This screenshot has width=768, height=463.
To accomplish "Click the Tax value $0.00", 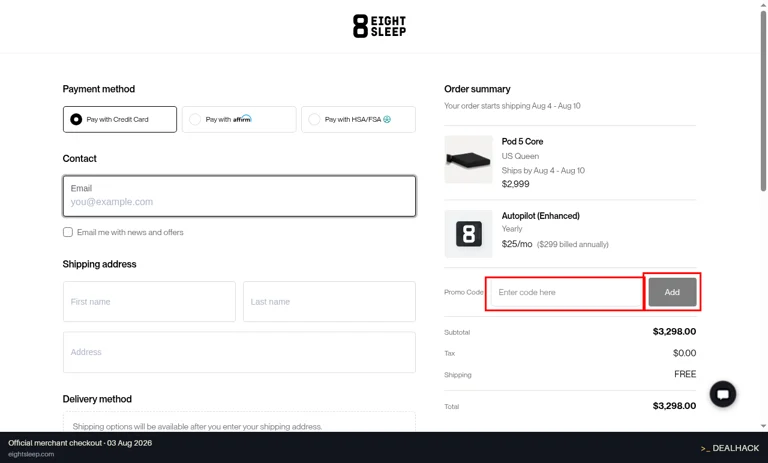I will (684, 353).
